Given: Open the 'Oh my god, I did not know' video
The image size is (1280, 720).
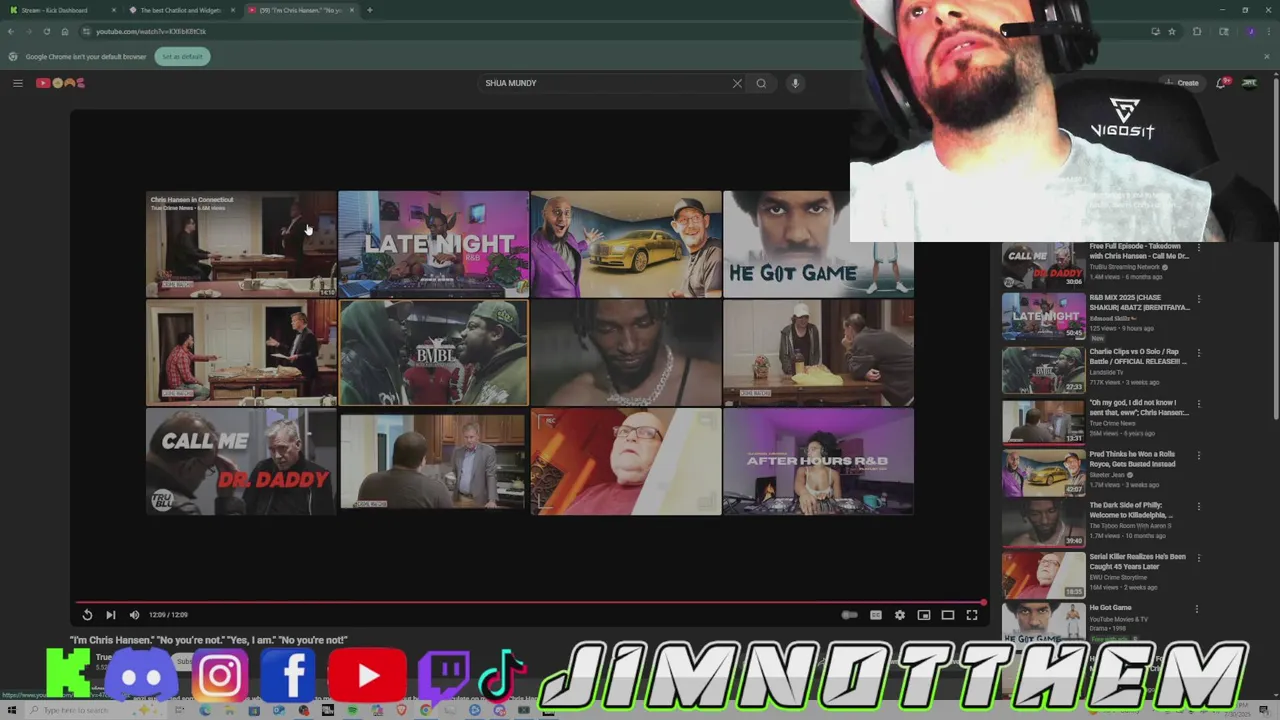Looking at the screenshot, I should 1139,407.
